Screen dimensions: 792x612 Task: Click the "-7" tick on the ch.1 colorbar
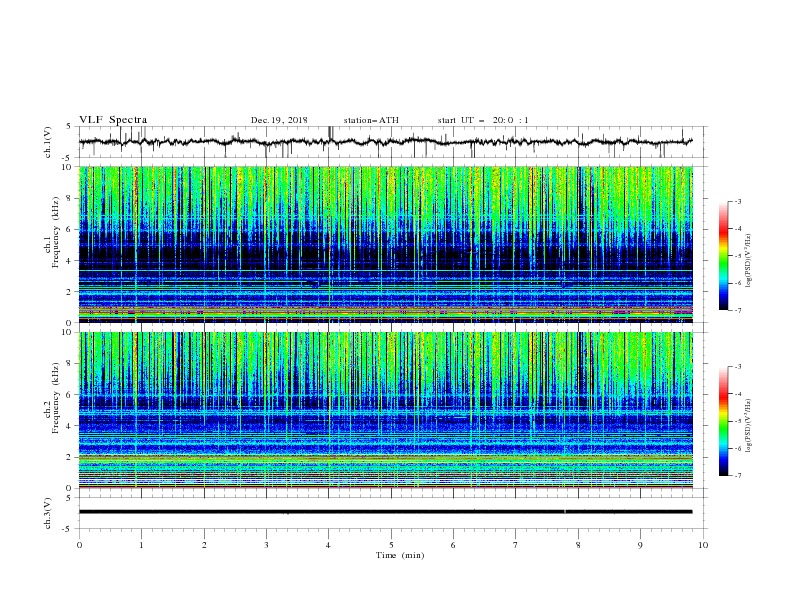737,310
